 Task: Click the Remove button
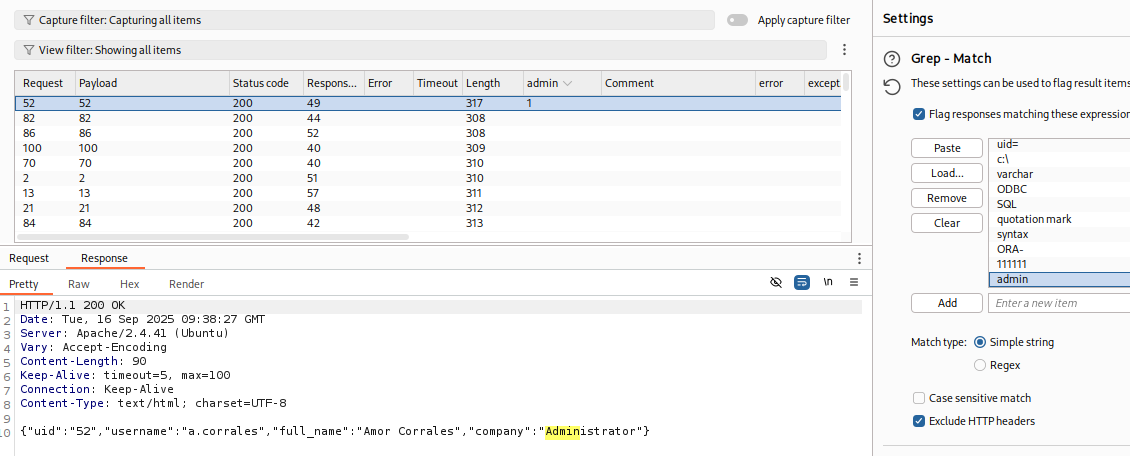[x=946, y=198]
